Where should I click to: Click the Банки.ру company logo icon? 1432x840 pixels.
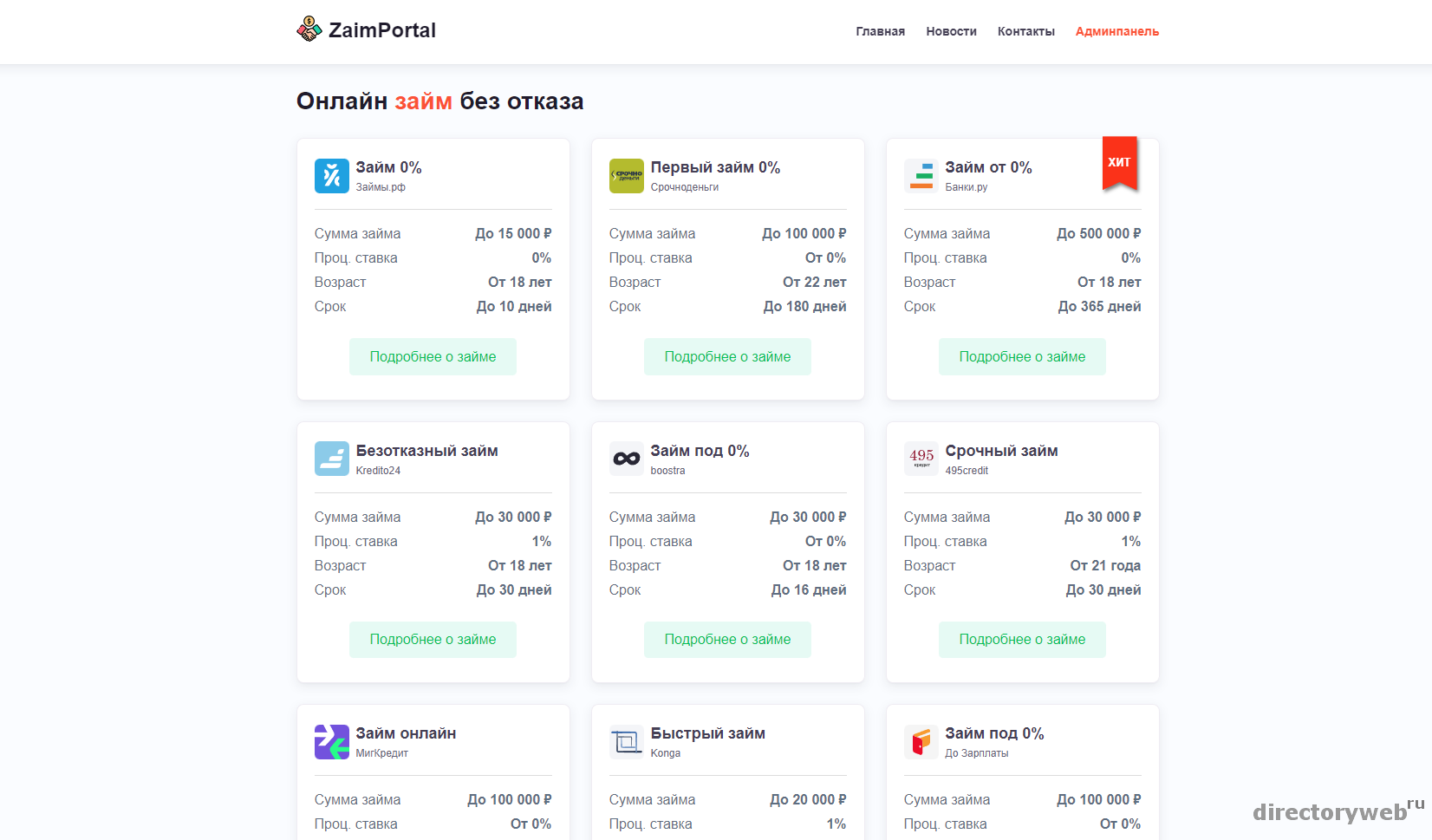[x=921, y=176]
